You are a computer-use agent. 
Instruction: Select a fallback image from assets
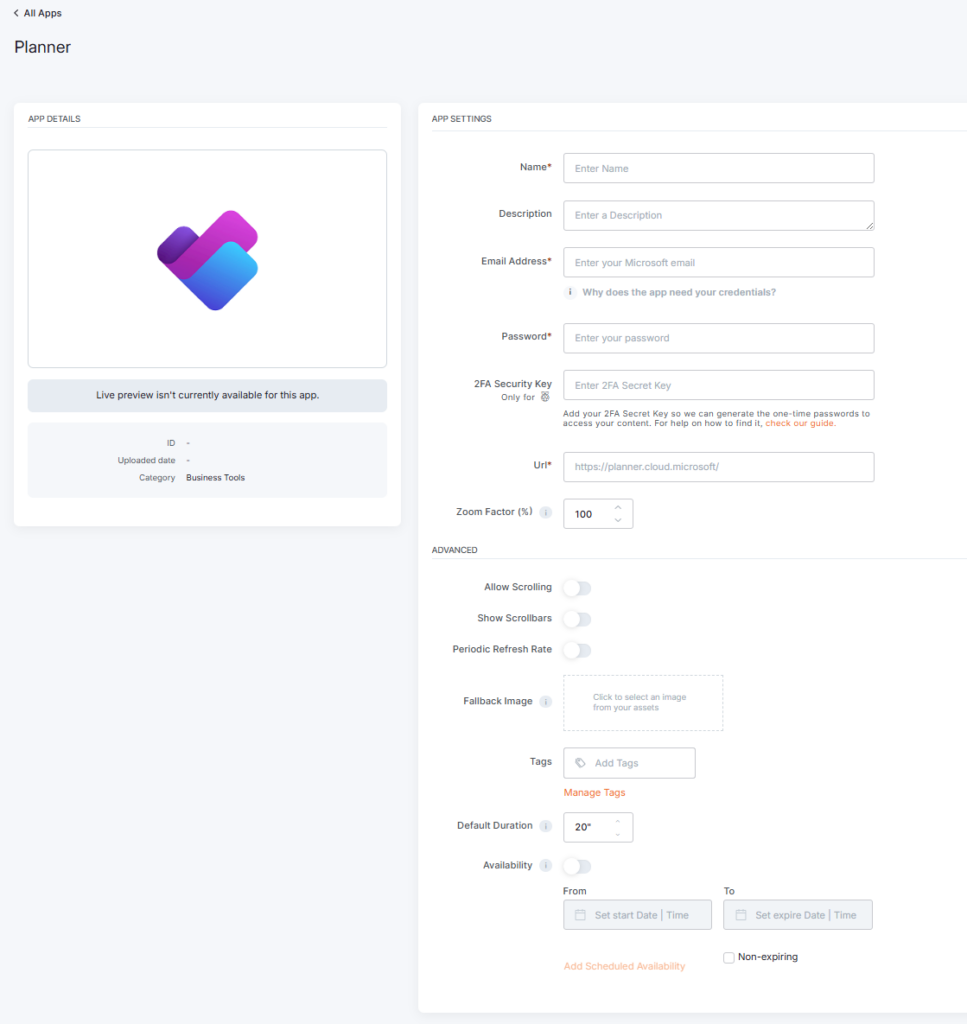[643, 703]
